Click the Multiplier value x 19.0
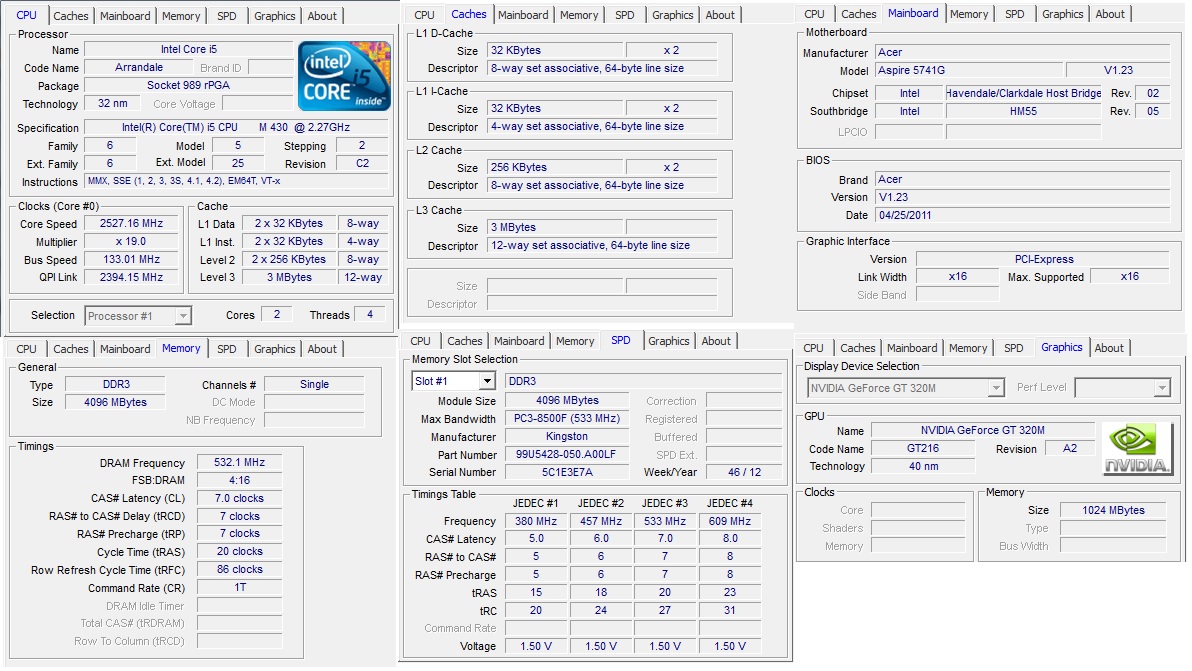Viewport: 1192px width, 671px height. tap(132, 242)
